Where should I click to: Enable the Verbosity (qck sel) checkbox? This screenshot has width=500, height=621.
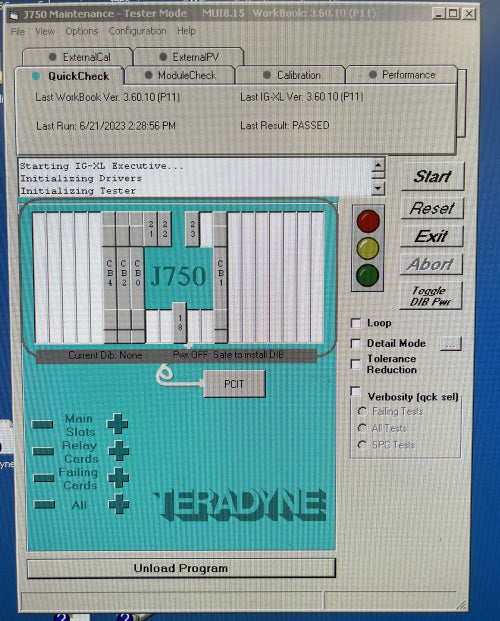(x=356, y=392)
